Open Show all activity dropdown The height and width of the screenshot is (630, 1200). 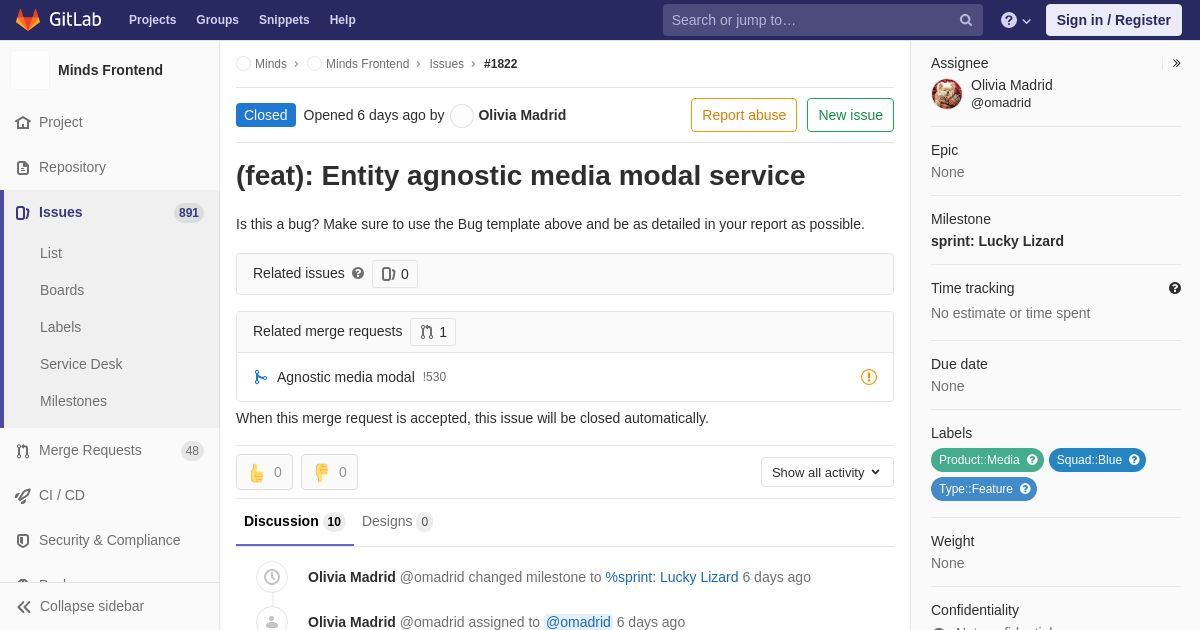click(827, 472)
